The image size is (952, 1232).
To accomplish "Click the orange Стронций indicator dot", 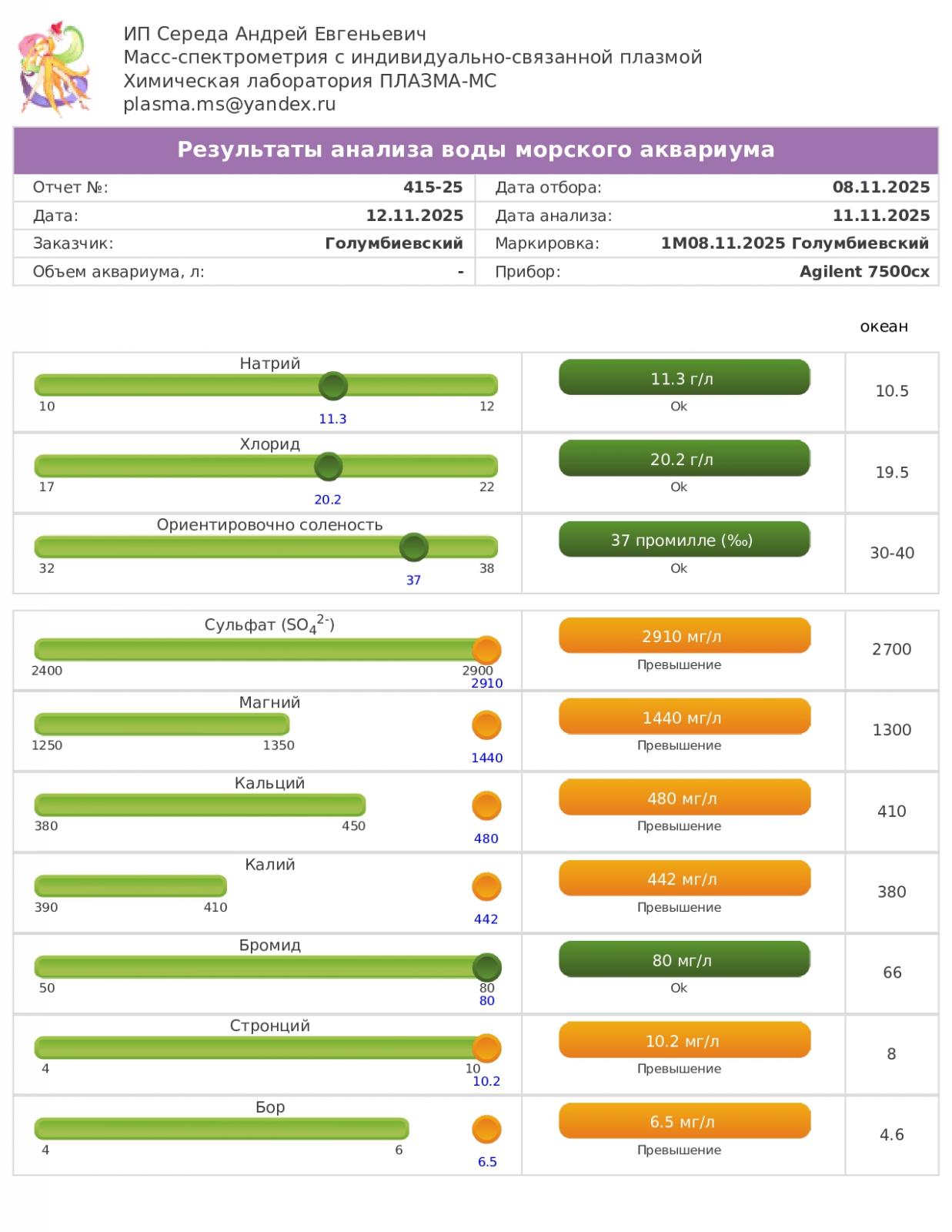I will (486, 1048).
